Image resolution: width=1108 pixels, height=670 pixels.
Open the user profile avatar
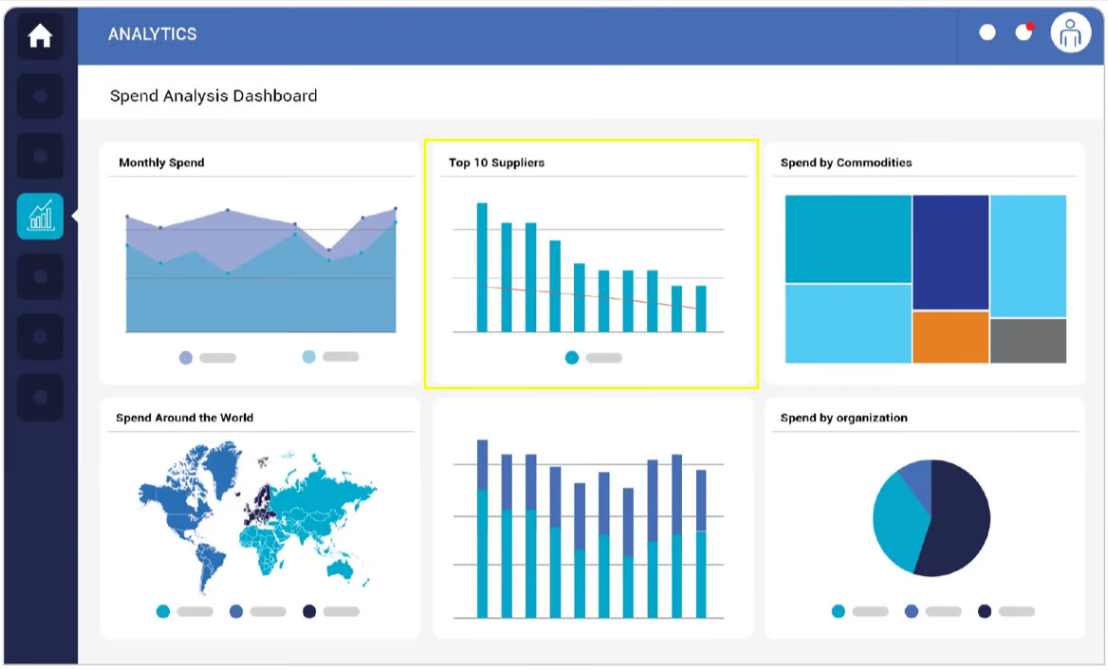tap(1069, 32)
